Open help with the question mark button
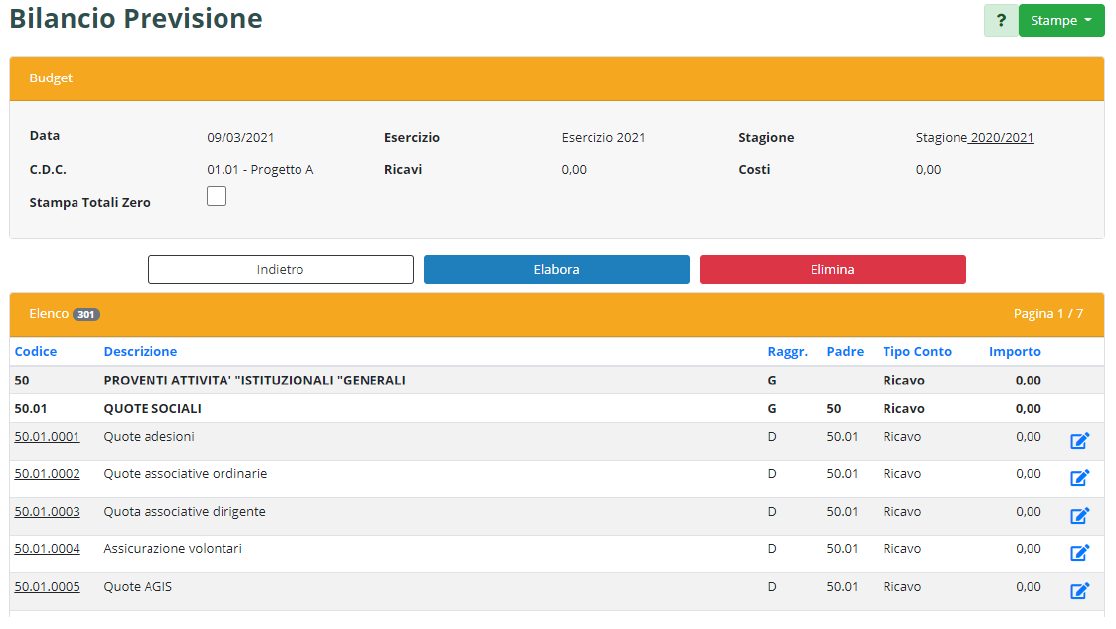This screenshot has width=1116, height=629. pyautogui.click(x=1000, y=21)
